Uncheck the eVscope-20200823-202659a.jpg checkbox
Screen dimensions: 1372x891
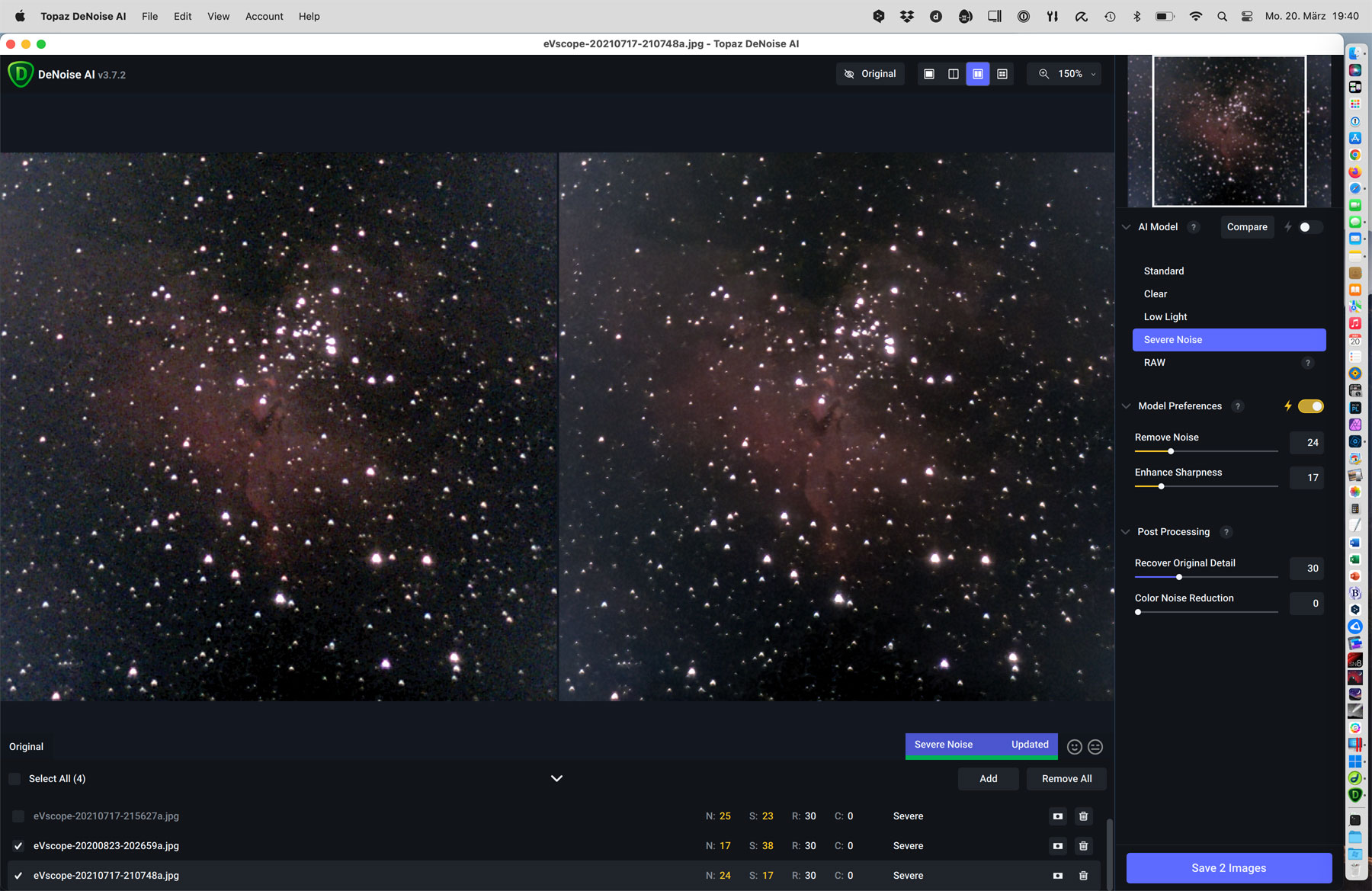18,846
